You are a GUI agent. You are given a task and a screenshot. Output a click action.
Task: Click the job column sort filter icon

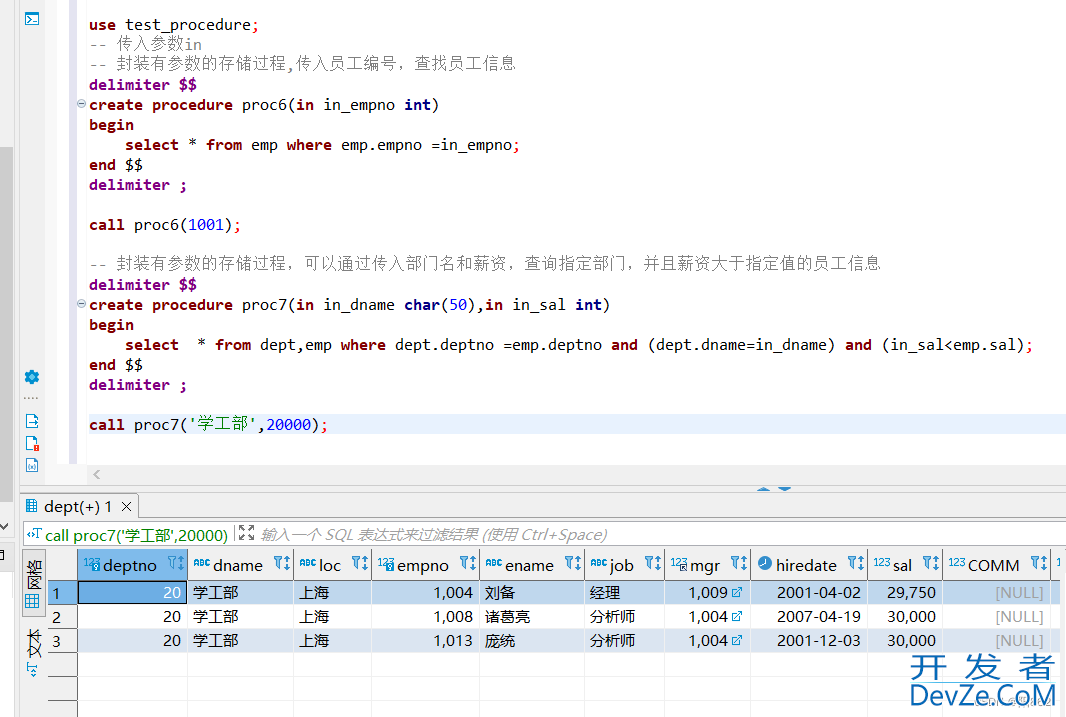(653, 563)
